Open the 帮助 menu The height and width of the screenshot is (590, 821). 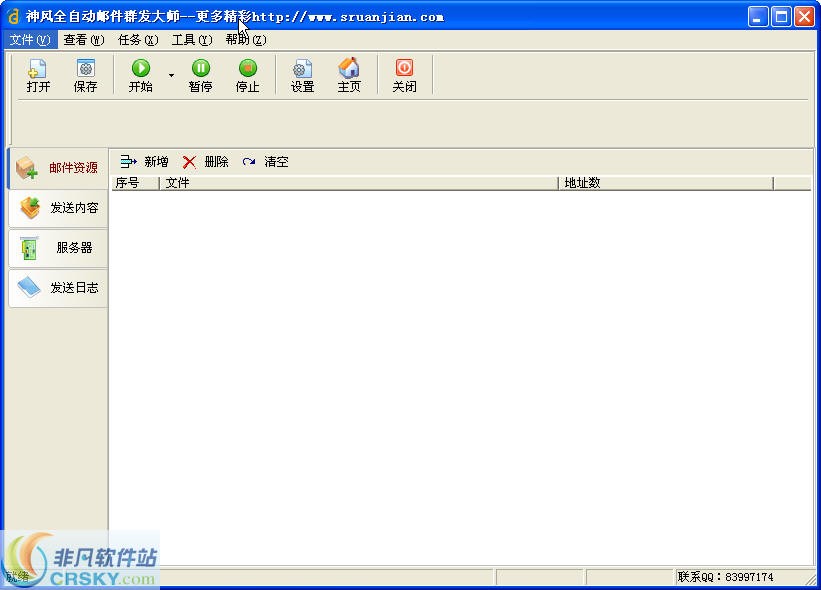246,40
